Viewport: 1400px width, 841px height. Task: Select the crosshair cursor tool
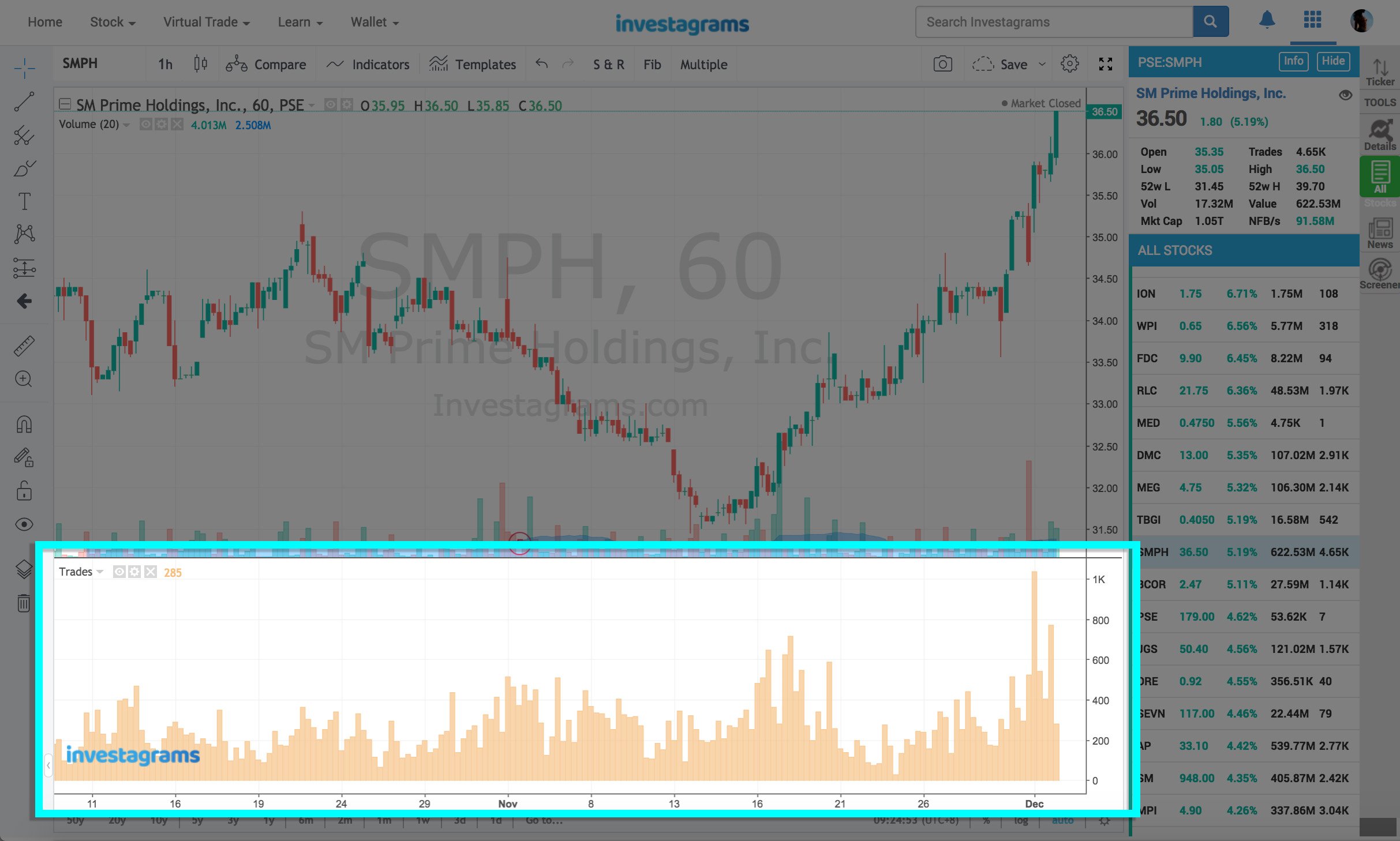point(24,68)
